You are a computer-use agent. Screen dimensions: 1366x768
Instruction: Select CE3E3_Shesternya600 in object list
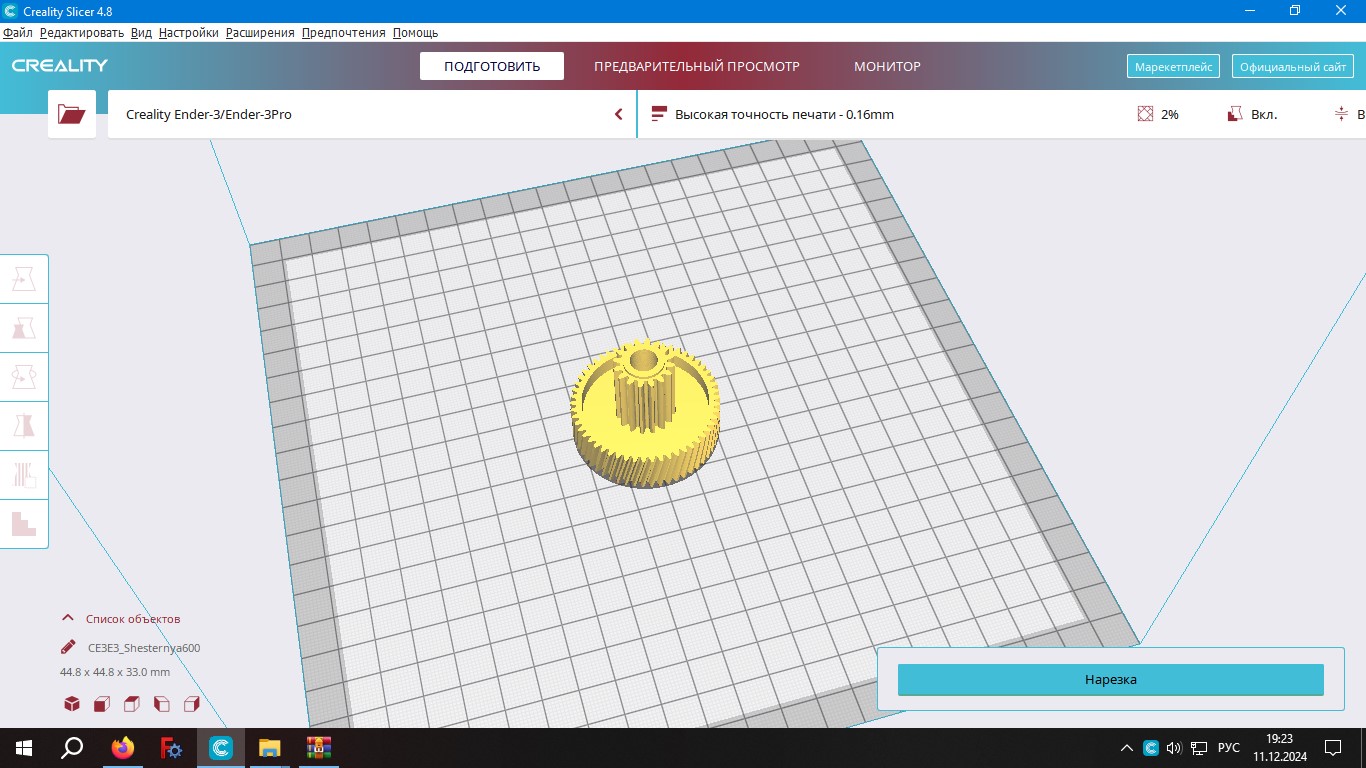(144, 647)
